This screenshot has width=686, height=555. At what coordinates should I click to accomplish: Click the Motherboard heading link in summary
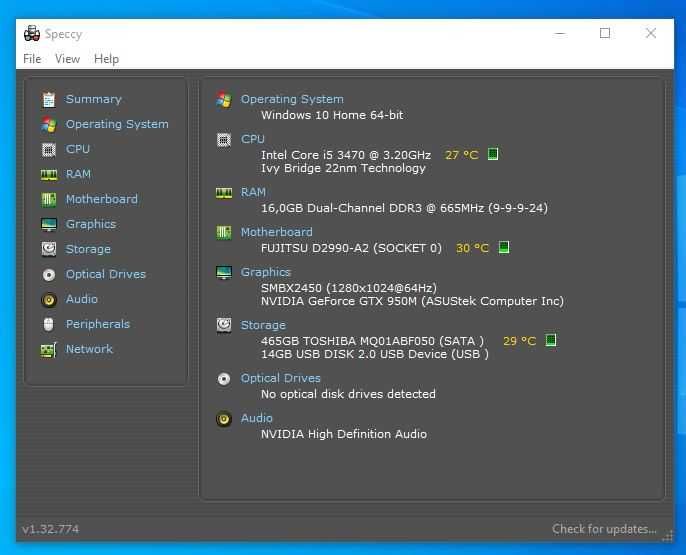pyautogui.click(x=276, y=232)
